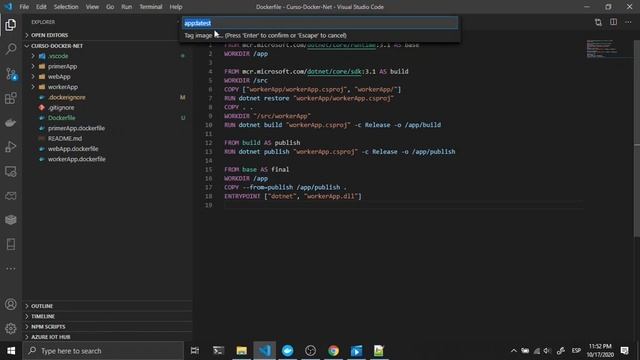Expand the NPM Scripts section
The image size is (640, 360).
point(108,327)
